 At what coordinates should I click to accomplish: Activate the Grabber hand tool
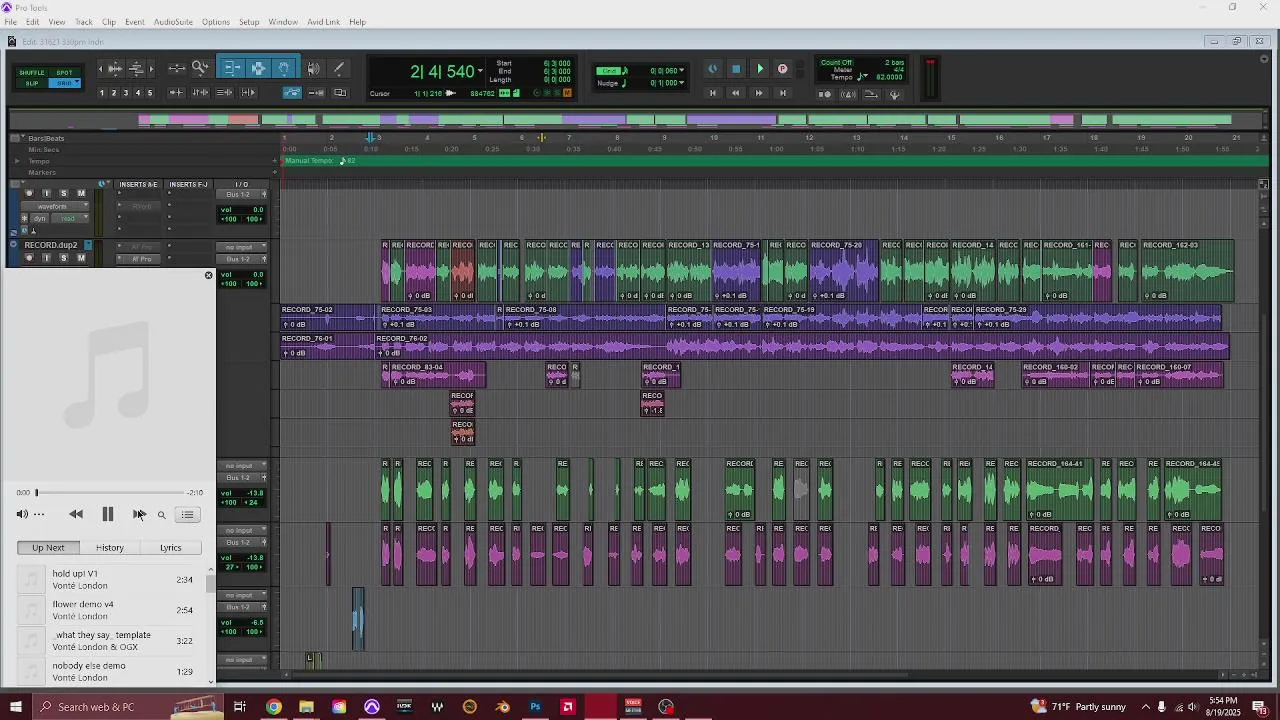(284, 68)
